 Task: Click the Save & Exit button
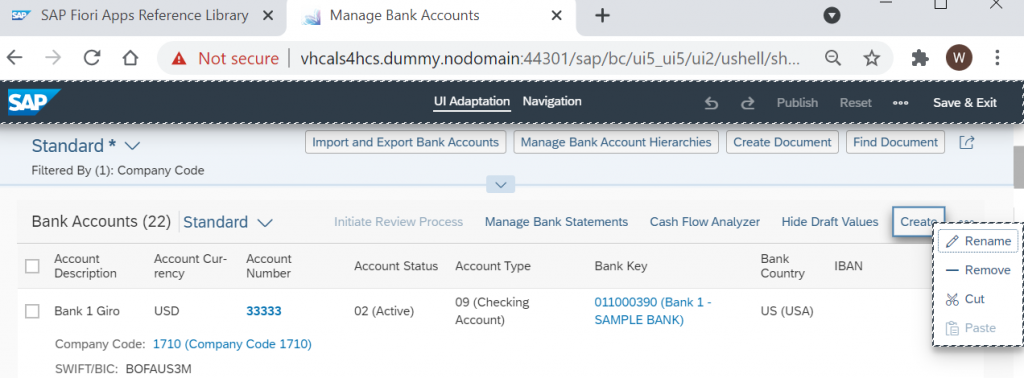point(965,102)
